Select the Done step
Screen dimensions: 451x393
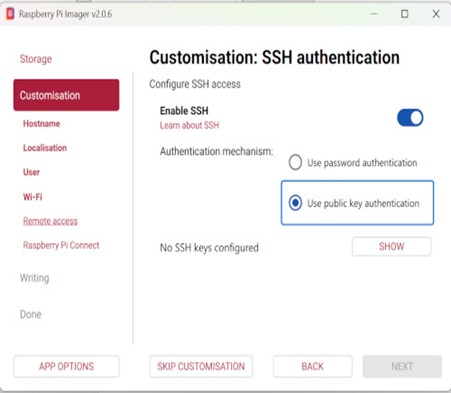point(31,314)
